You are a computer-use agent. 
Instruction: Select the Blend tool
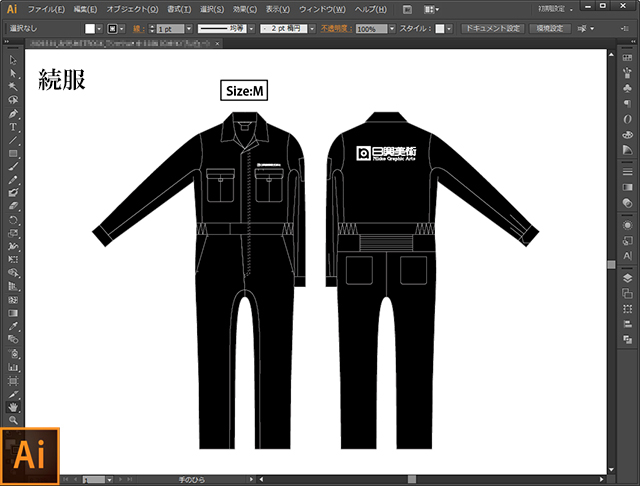tap(13, 339)
